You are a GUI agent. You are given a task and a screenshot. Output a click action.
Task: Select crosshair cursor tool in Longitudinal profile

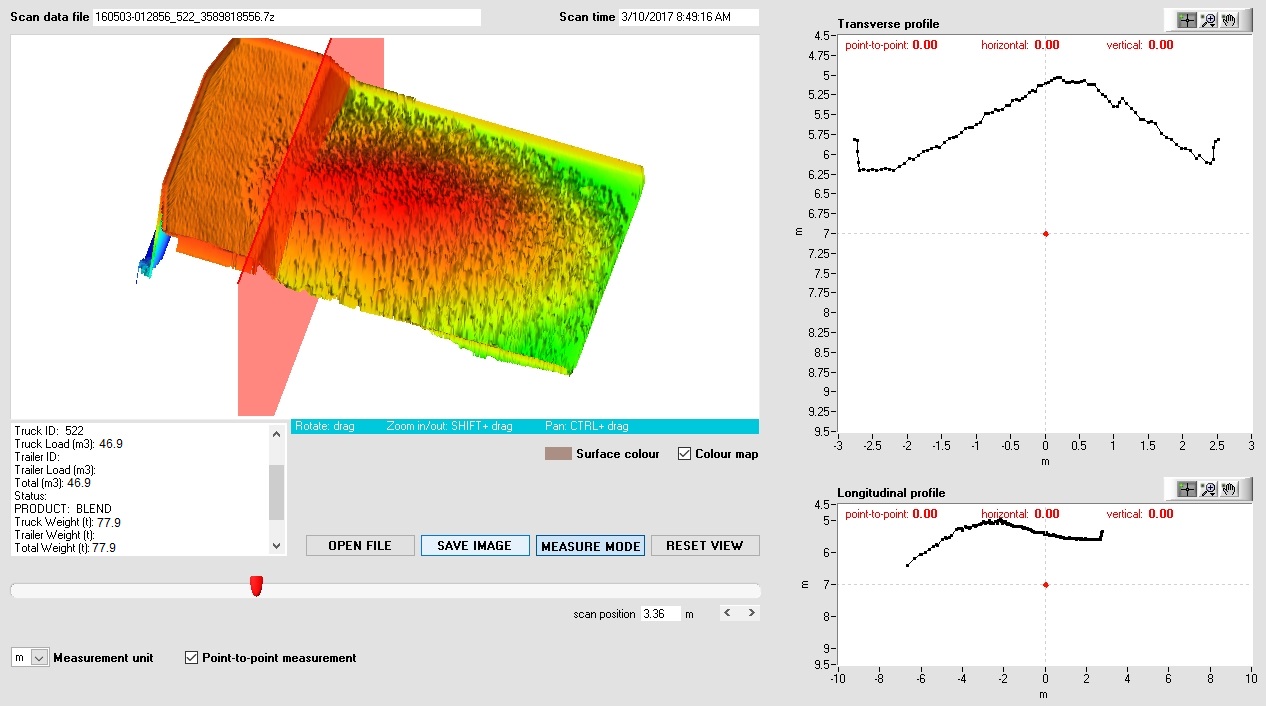(x=1187, y=489)
